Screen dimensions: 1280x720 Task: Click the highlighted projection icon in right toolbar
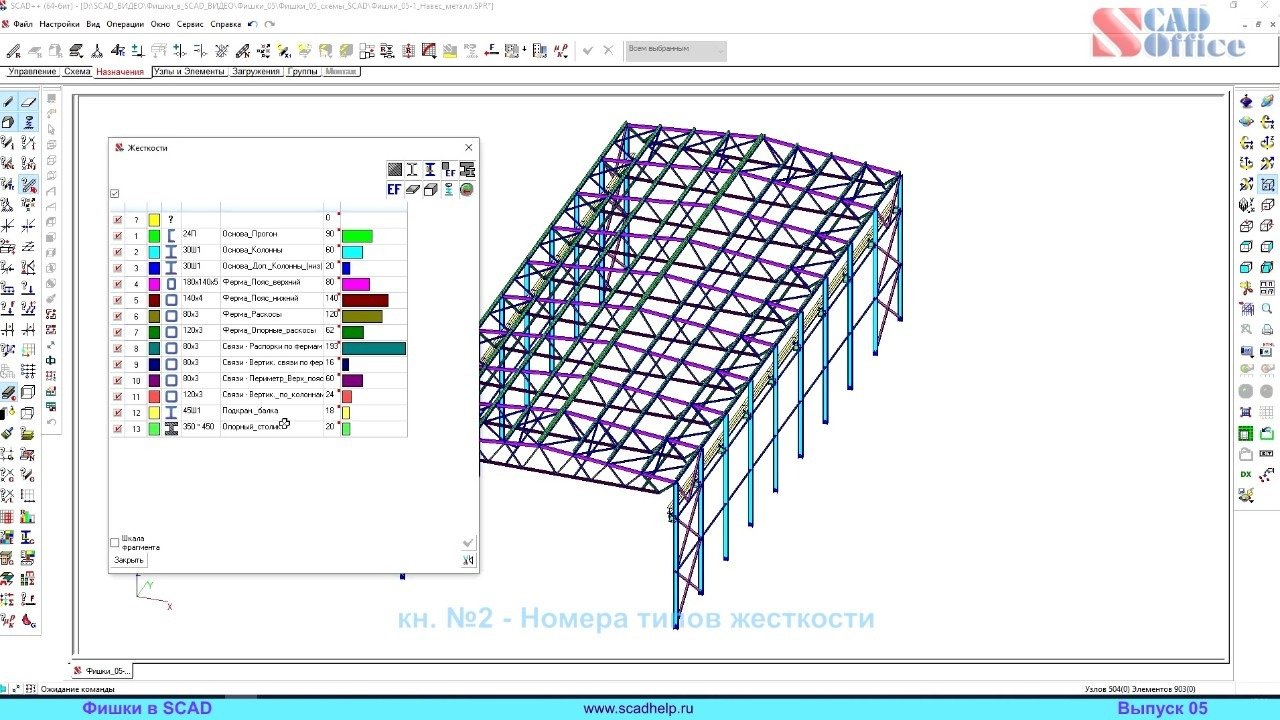(x=1267, y=185)
